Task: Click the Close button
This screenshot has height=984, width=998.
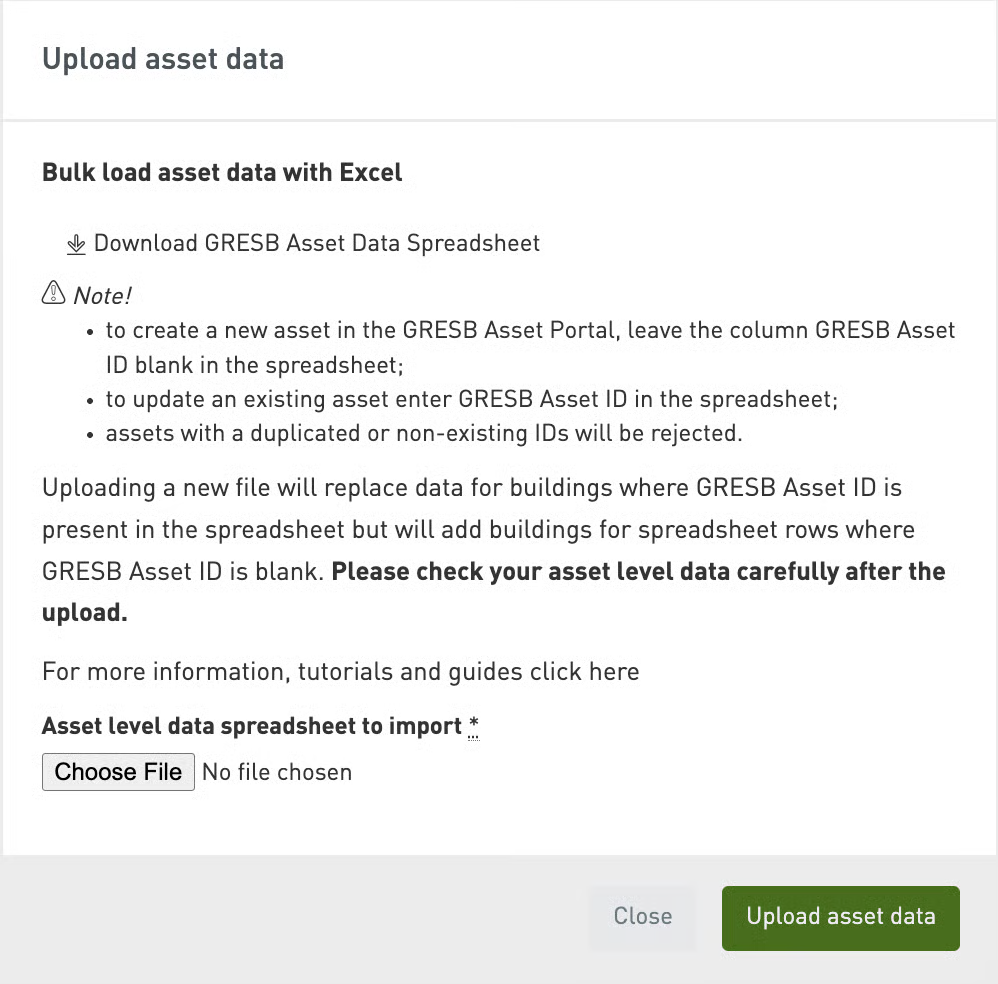Action: [x=642, y=917]
